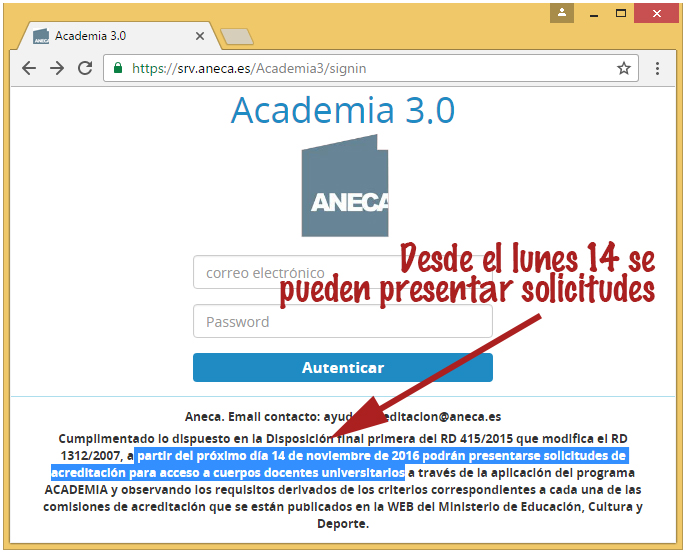Focus the Password field
Image resolution: width=686 pixels, height=553 pixels.
(343, 321)
